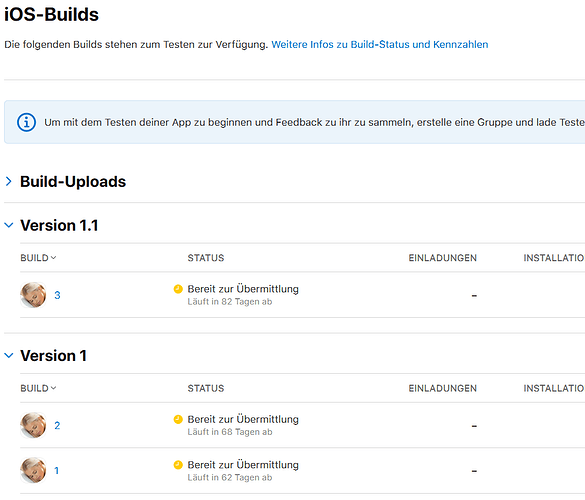Viewport: 585px width, 500px height.
Task: Click the app icon for build 1
Action: pyautogui.click(x=33, y=470)
